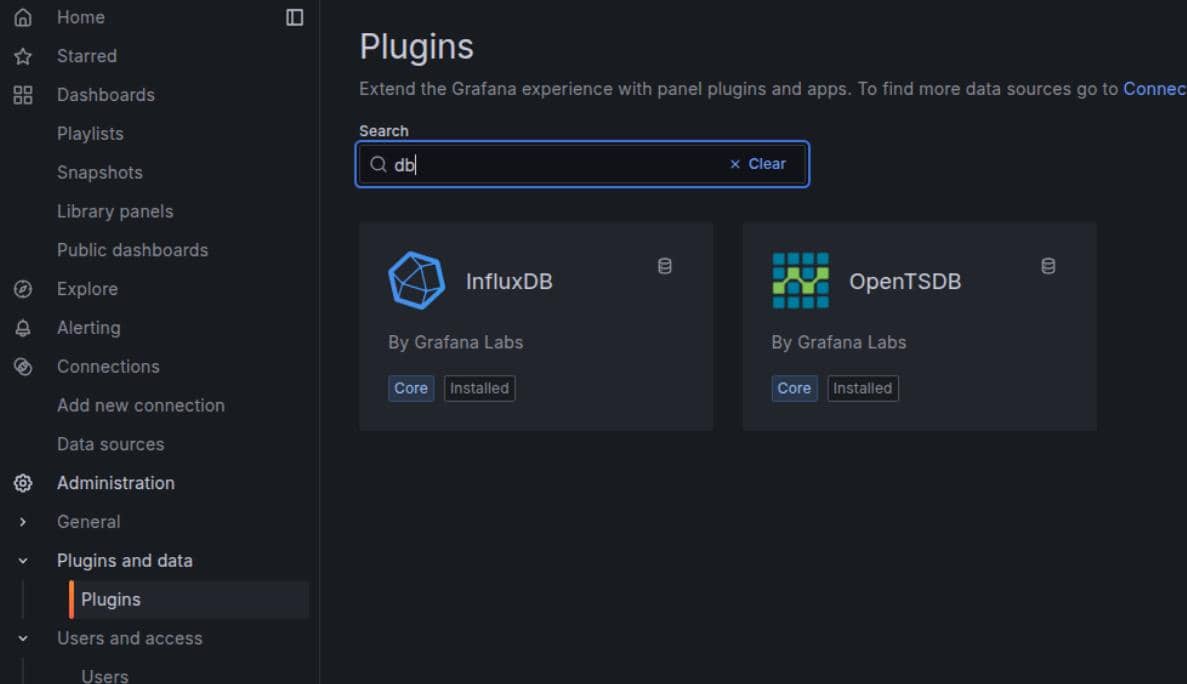
Task: Open Administration in the sidebar
Action: [x=116, y=483]
